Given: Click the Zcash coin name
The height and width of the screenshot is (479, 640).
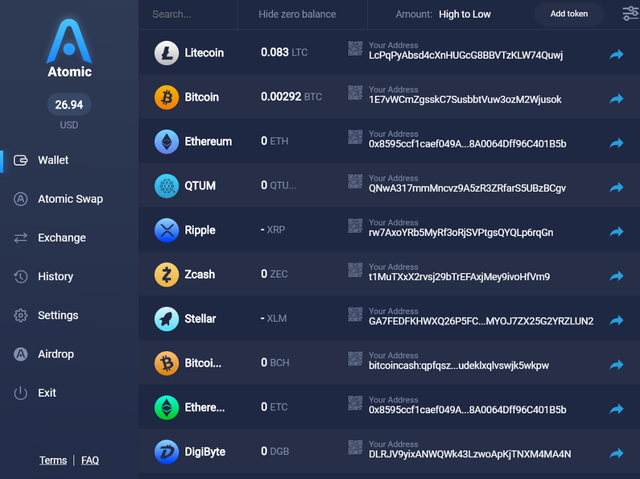Looking at the screenshot, I should pos(200,275).
